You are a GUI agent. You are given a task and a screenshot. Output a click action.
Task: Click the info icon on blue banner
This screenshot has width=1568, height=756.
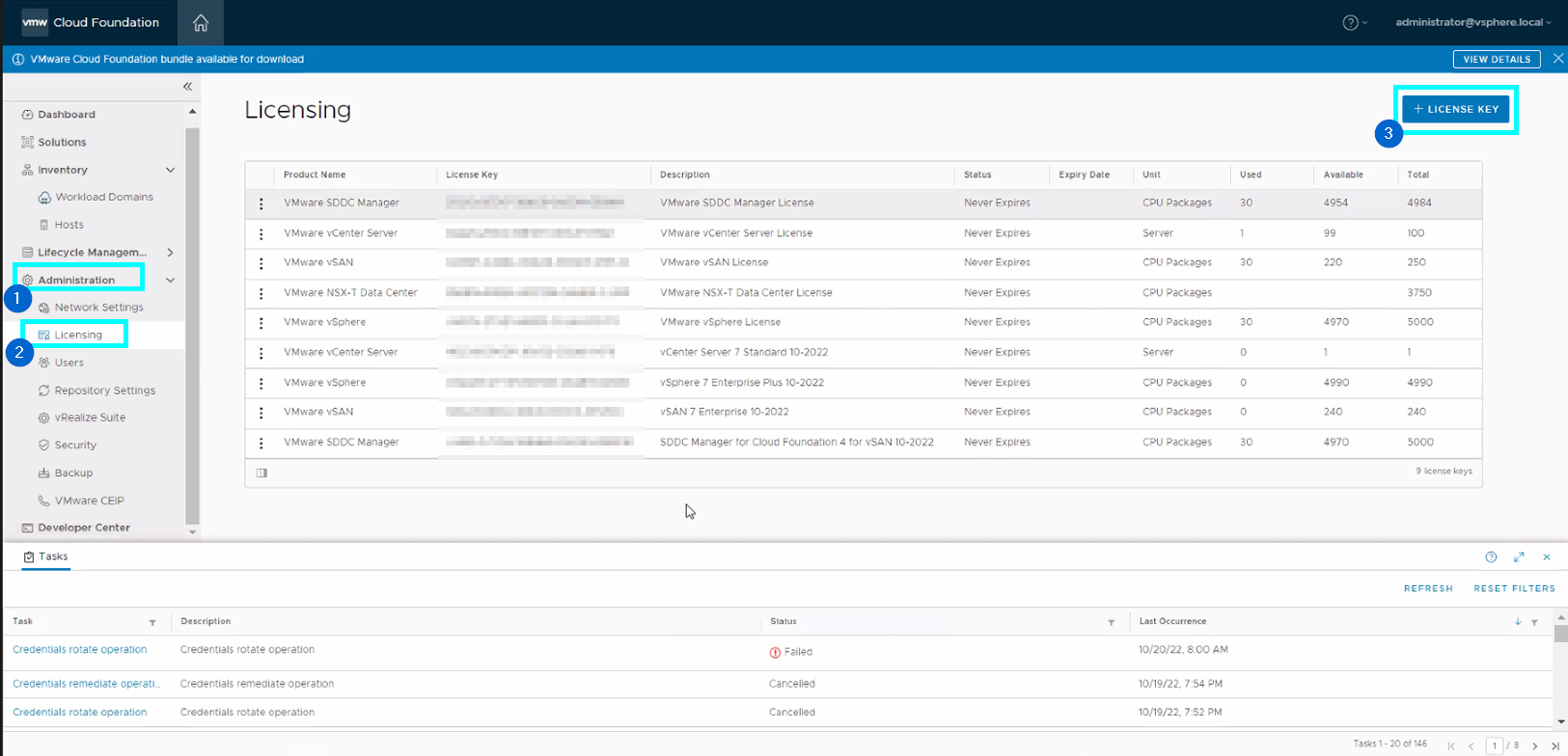point(17,59)
